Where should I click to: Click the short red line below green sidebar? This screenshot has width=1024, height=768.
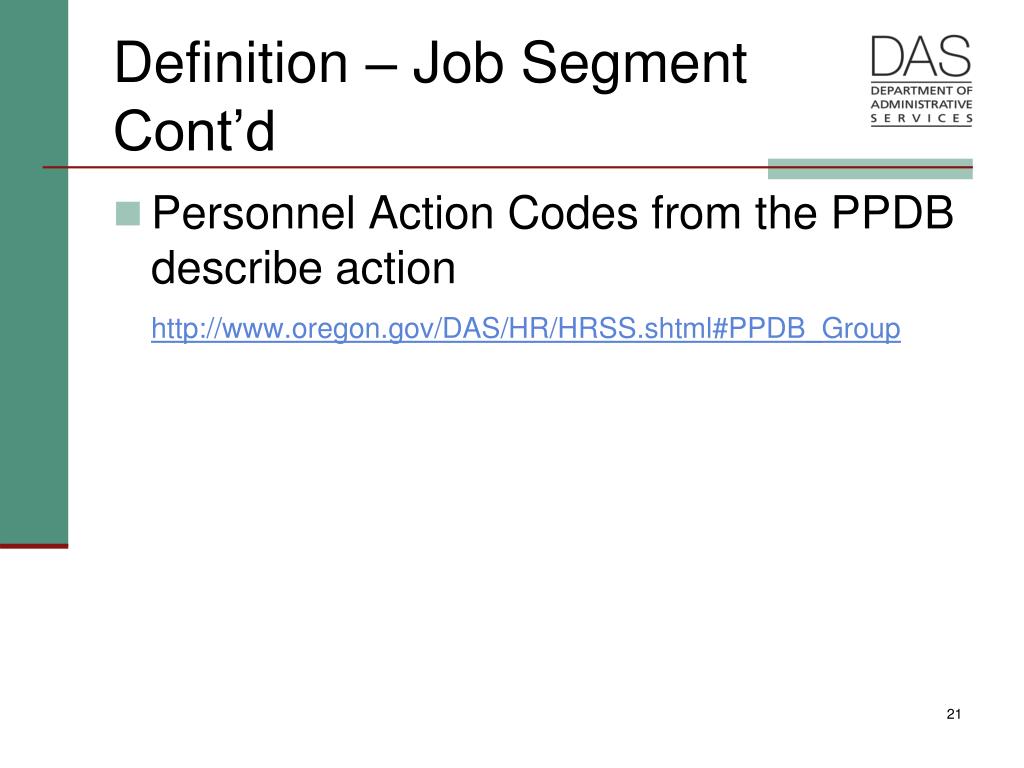coord(34,545)
